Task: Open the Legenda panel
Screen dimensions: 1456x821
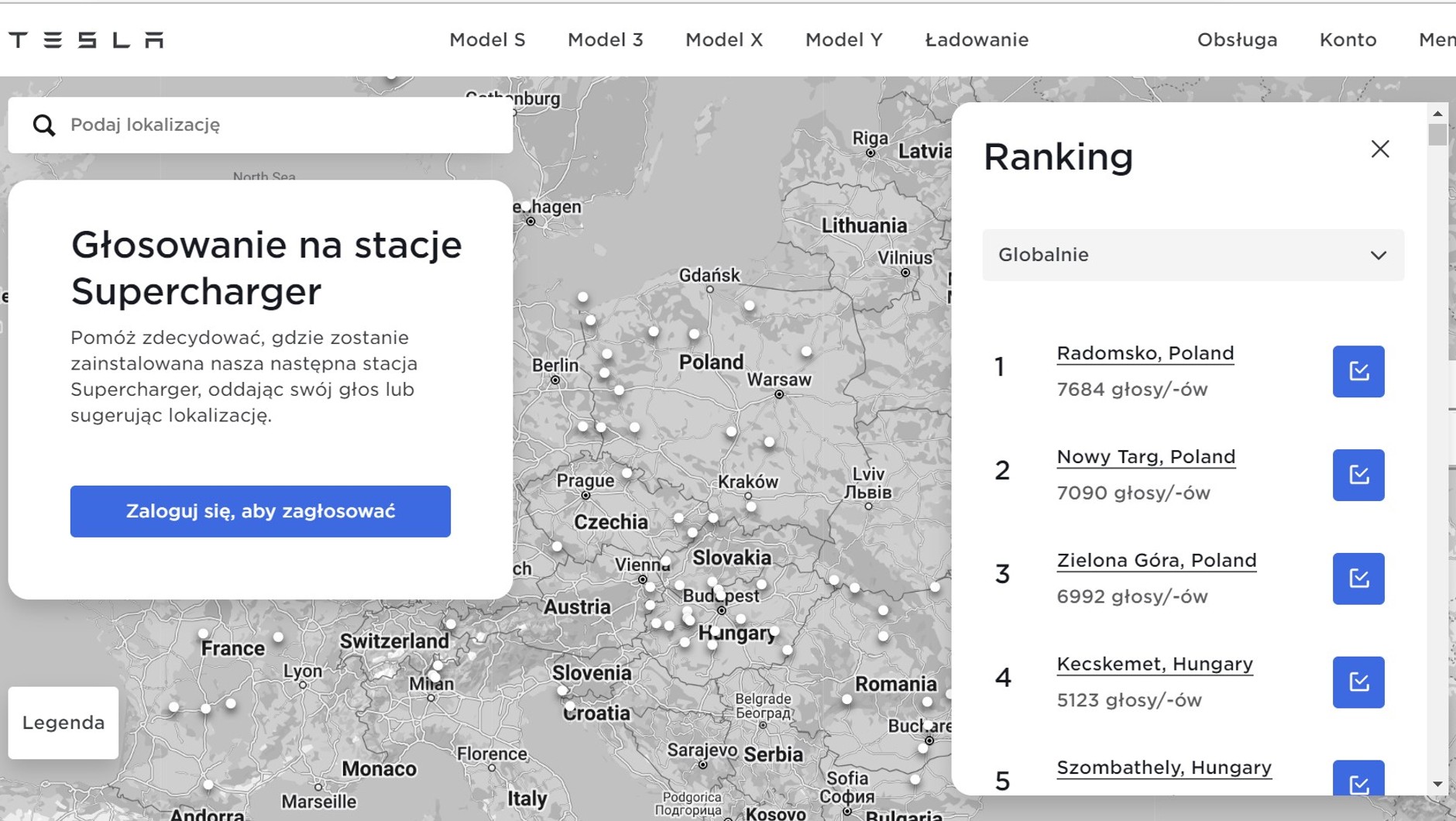Action: 64,723
